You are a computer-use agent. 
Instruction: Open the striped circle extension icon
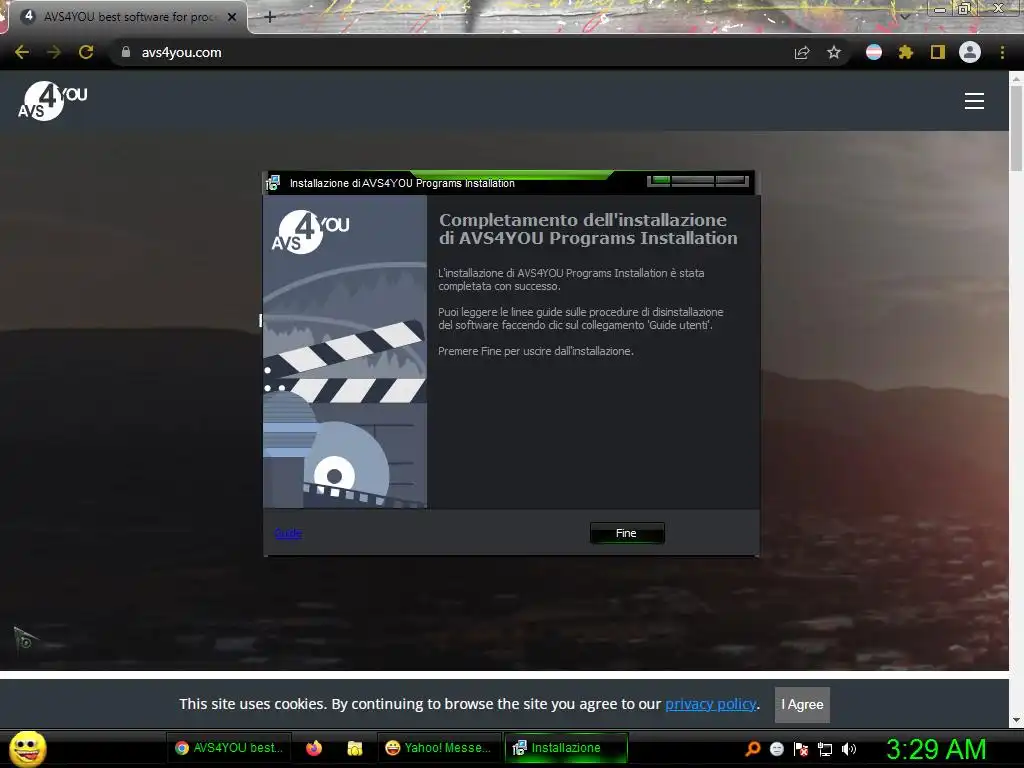click(874, 52)
